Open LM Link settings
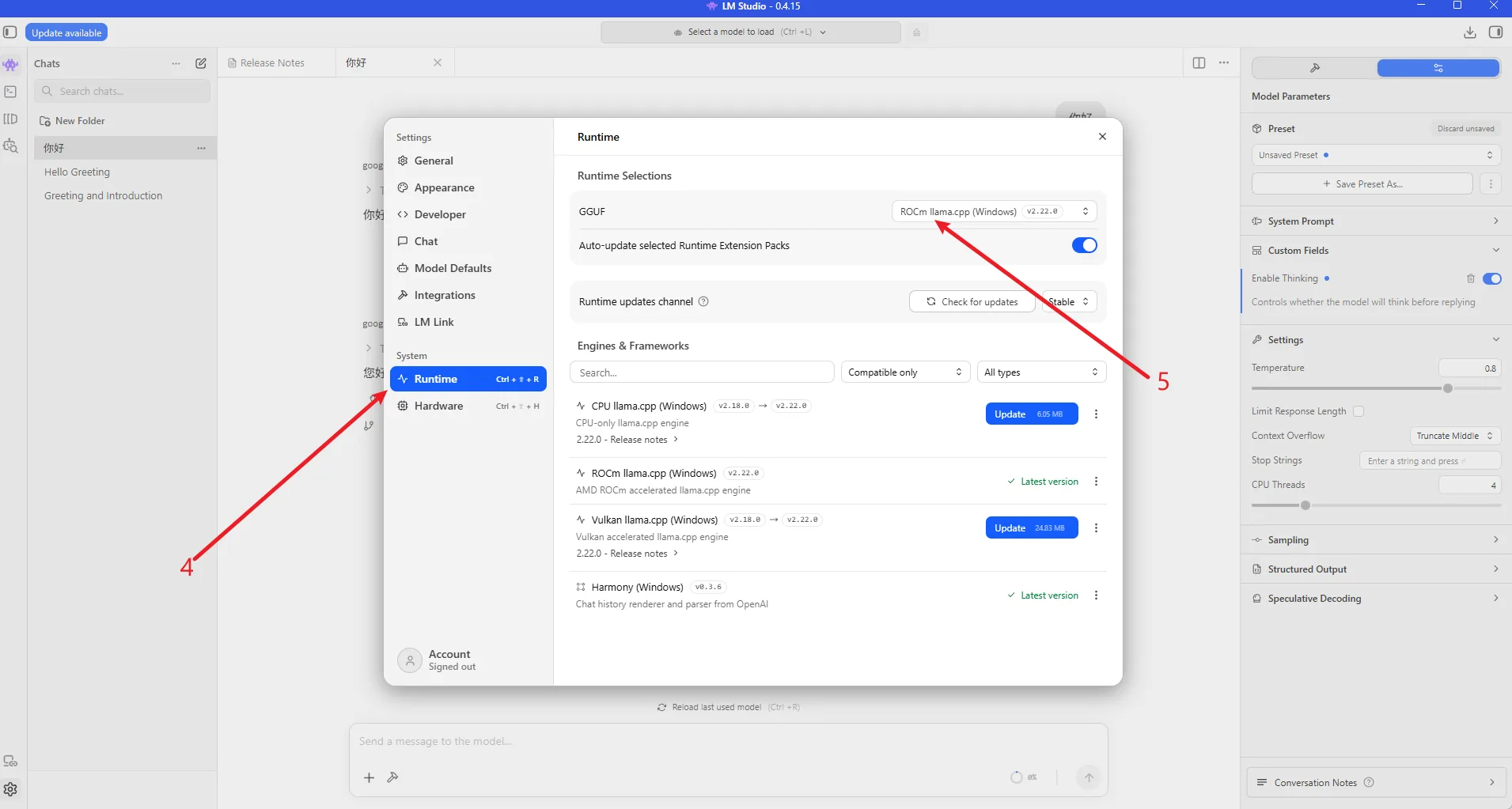This screenshot has width=1512, height=809. click(468, 322)
